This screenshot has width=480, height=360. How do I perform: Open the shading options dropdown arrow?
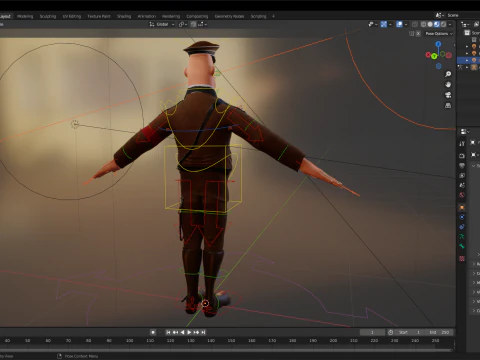[450, 24]
